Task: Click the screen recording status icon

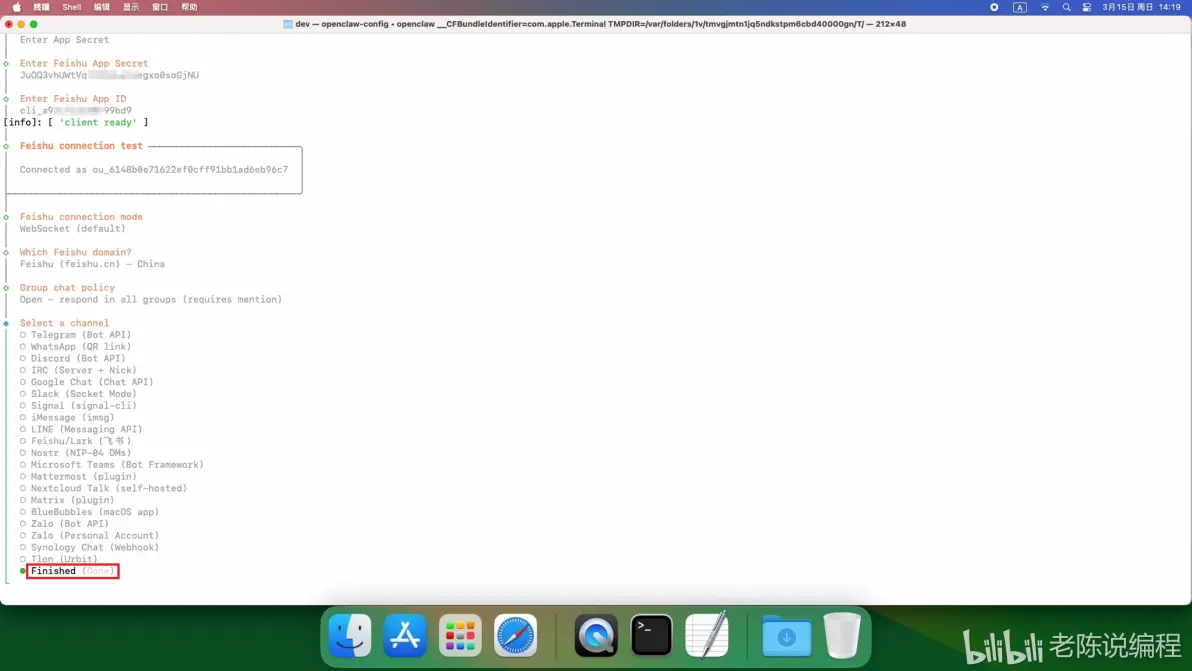Action: click(x=994, y=7)
